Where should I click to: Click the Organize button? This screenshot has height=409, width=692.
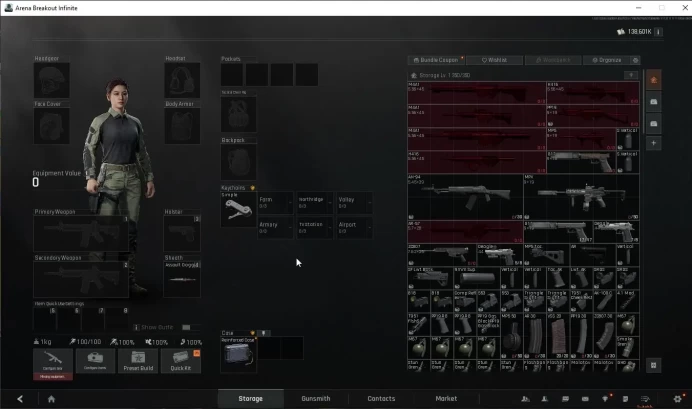click(x=607, y=60)
